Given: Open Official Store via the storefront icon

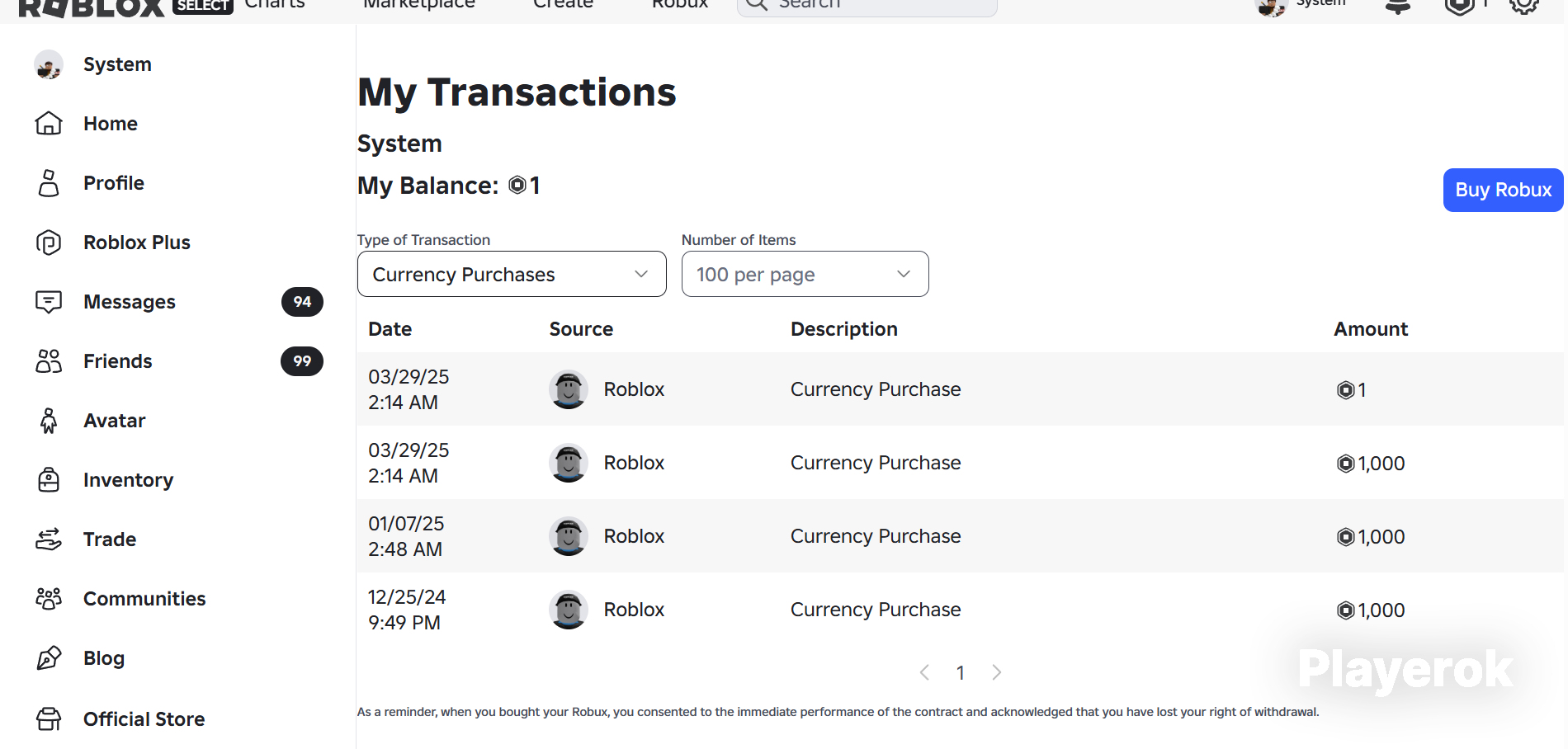Looking at the screenshot, I should pyautogui.click(x=49, y=719).
